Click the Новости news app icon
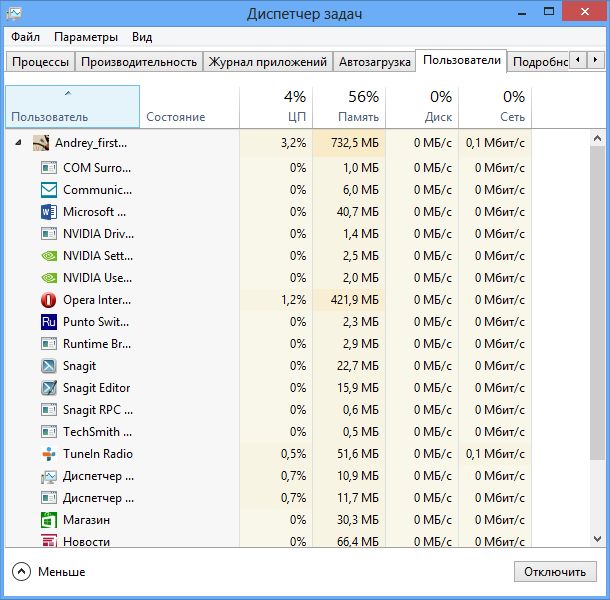 [49, 541]
